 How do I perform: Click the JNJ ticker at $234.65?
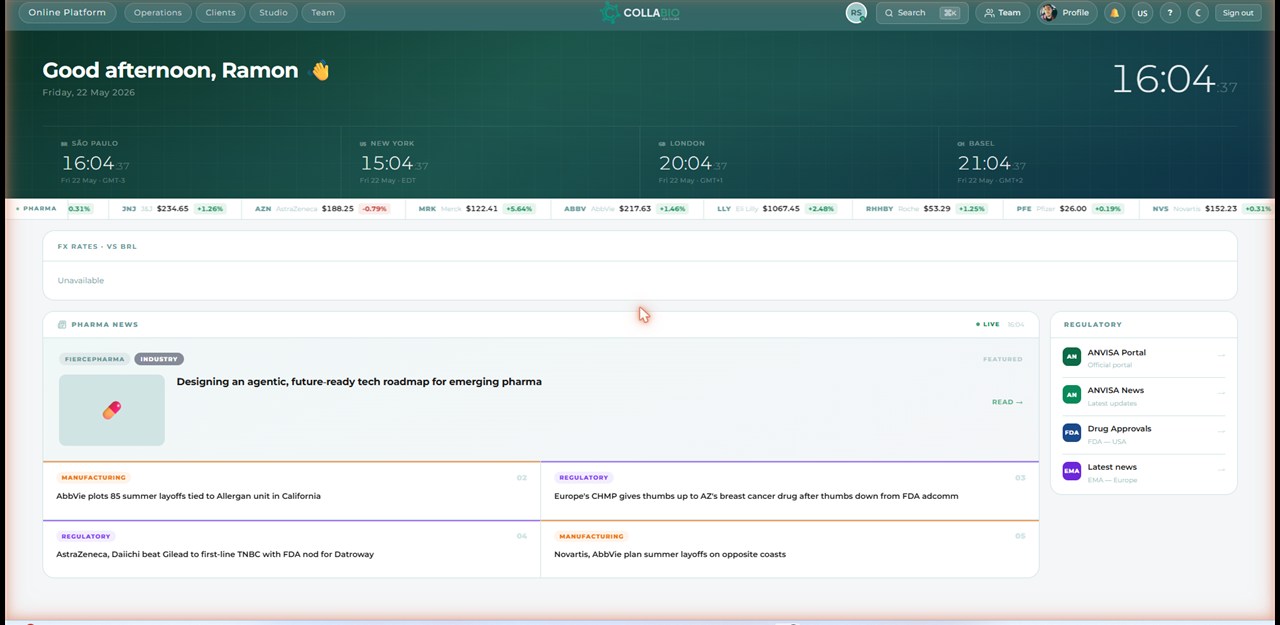(x=174, y=209)
